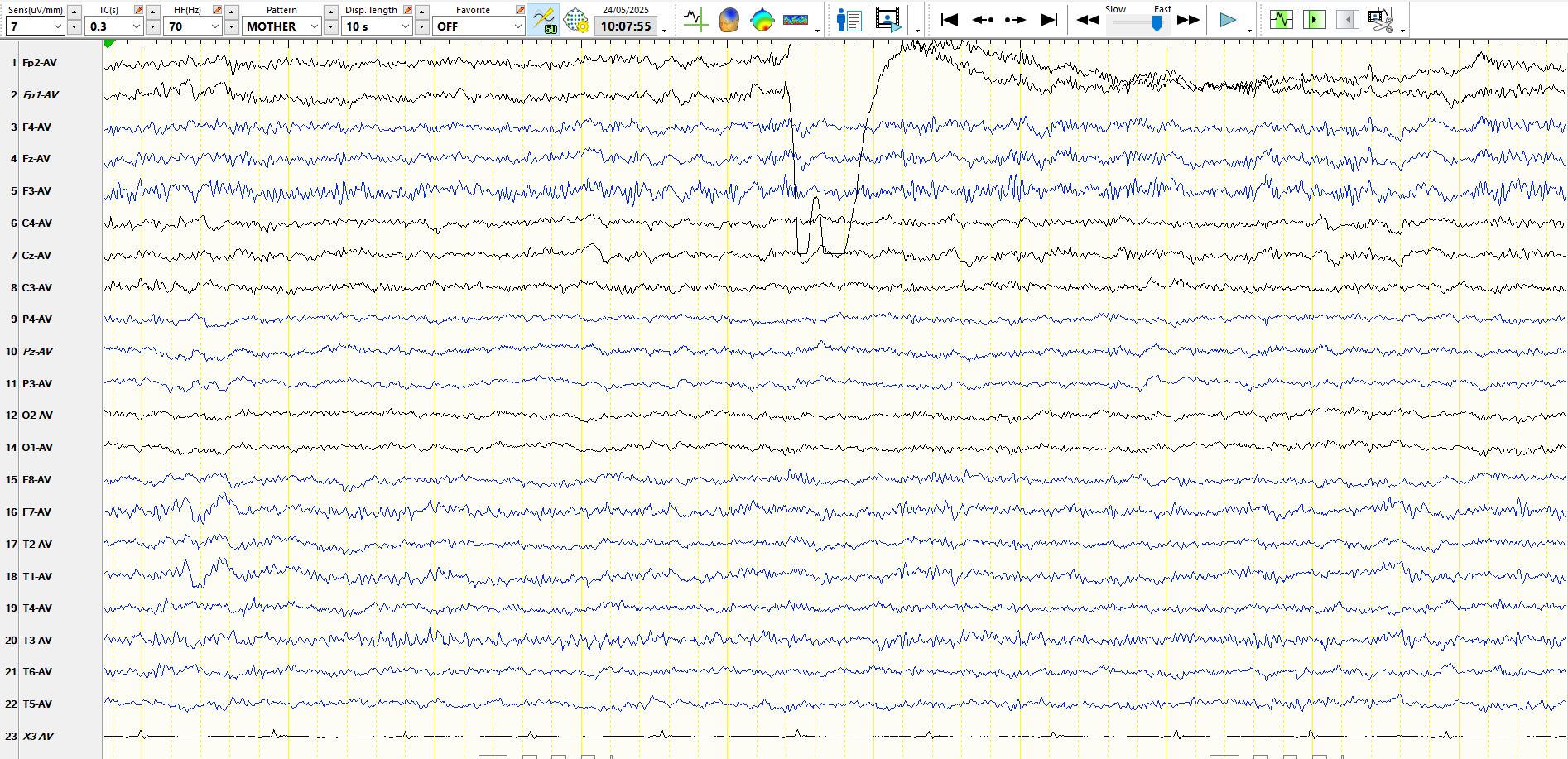The image size is (1568, 759).
Task: Select the Fp2-AV channel label
Action: (x=40, y=63)
